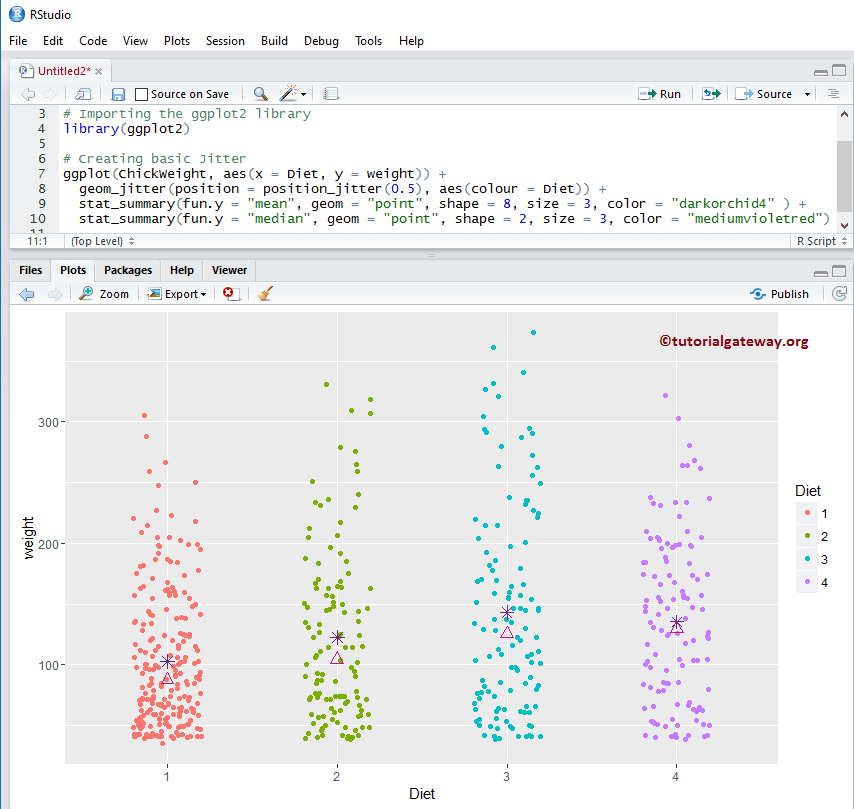This screenshot has width=854, height=809.
Task: Open the File menu
Action: click(x=18, y=41)
